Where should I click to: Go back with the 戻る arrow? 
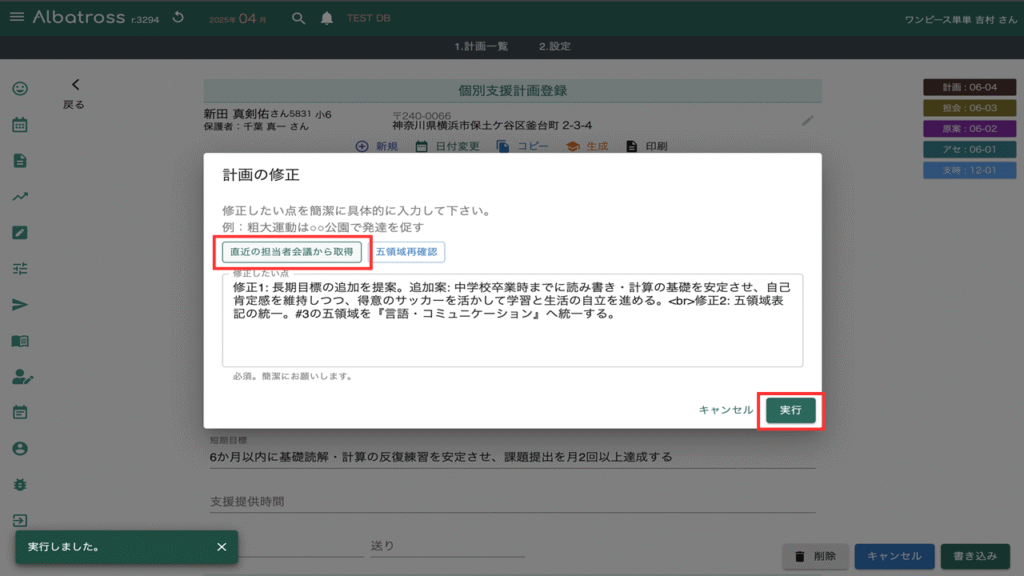click(x=74, y=93)
